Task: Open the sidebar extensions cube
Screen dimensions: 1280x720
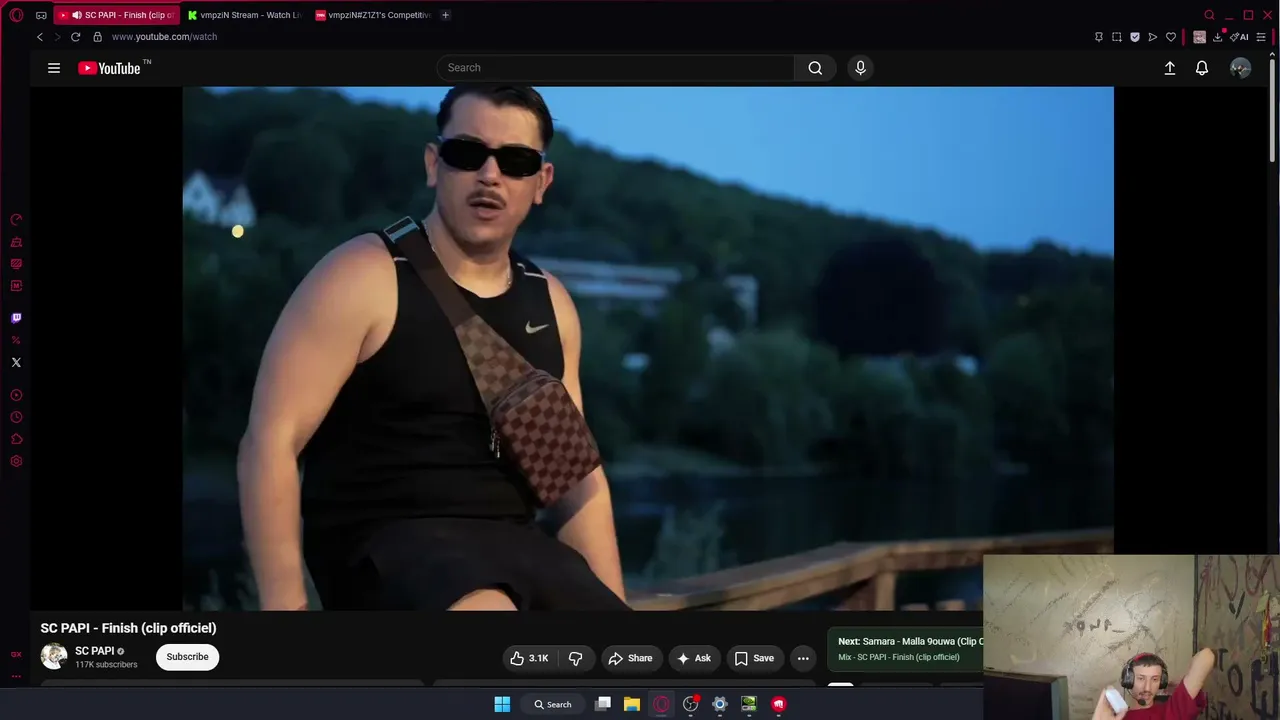Action: point(16,439)
